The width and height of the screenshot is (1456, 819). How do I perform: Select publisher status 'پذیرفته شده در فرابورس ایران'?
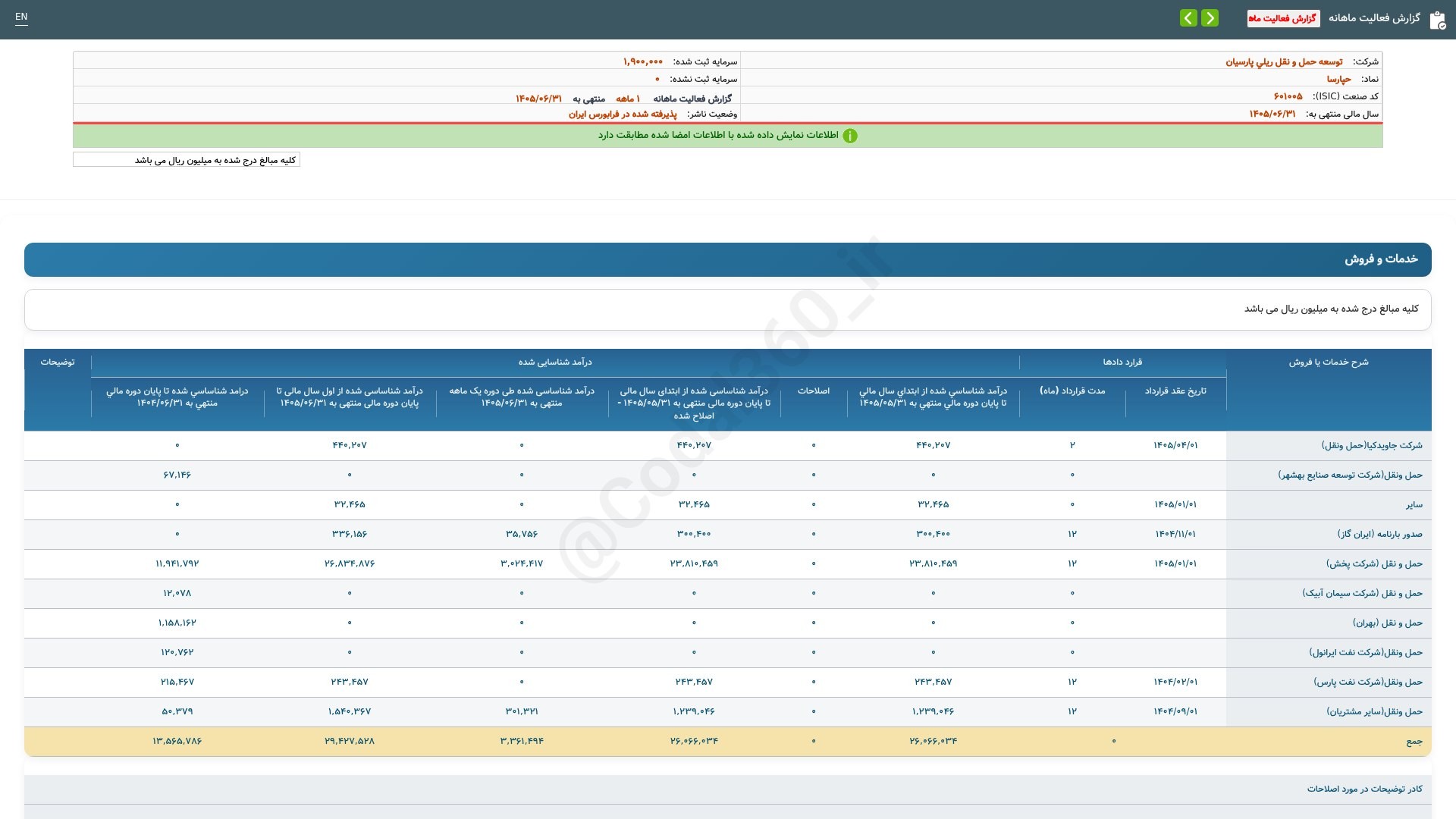623,114
